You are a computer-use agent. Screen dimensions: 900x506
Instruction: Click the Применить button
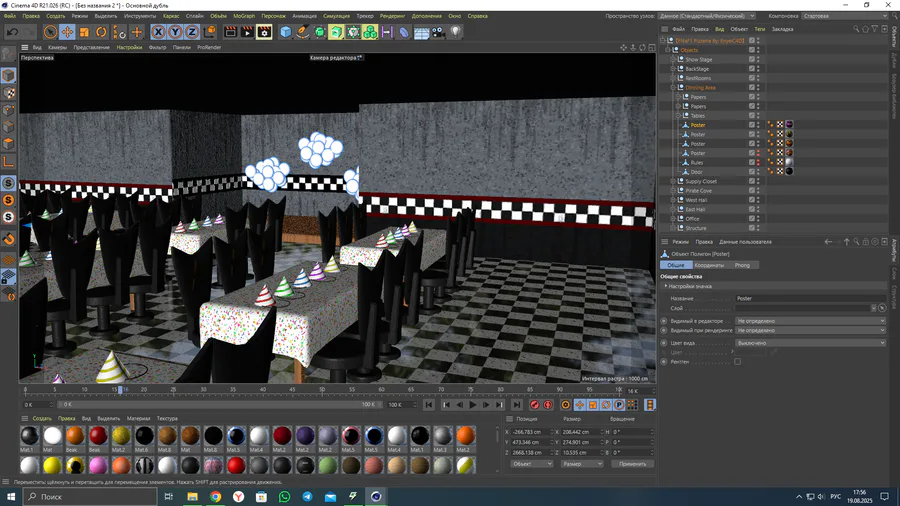(x=633, y=464)
